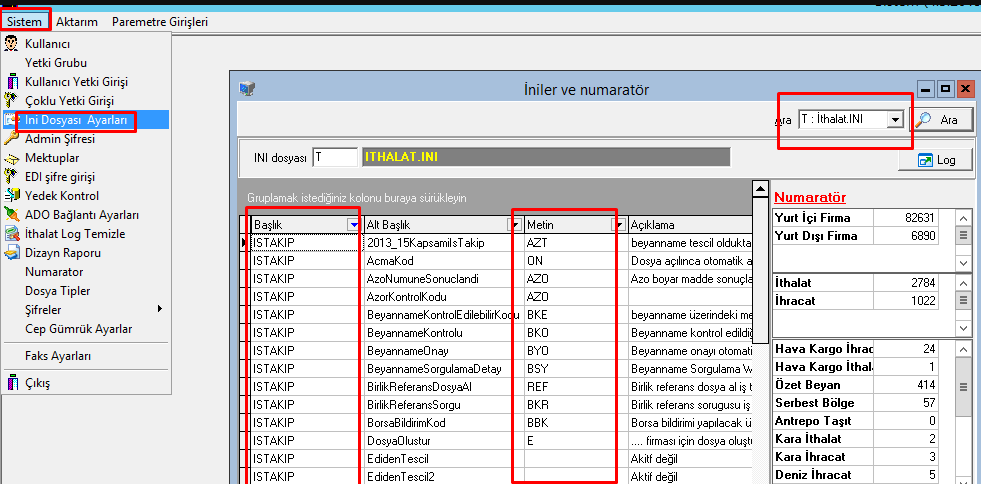The image size is (981, 484).
Task: Open the Aktarım menu
Action: tap(78, 21)
